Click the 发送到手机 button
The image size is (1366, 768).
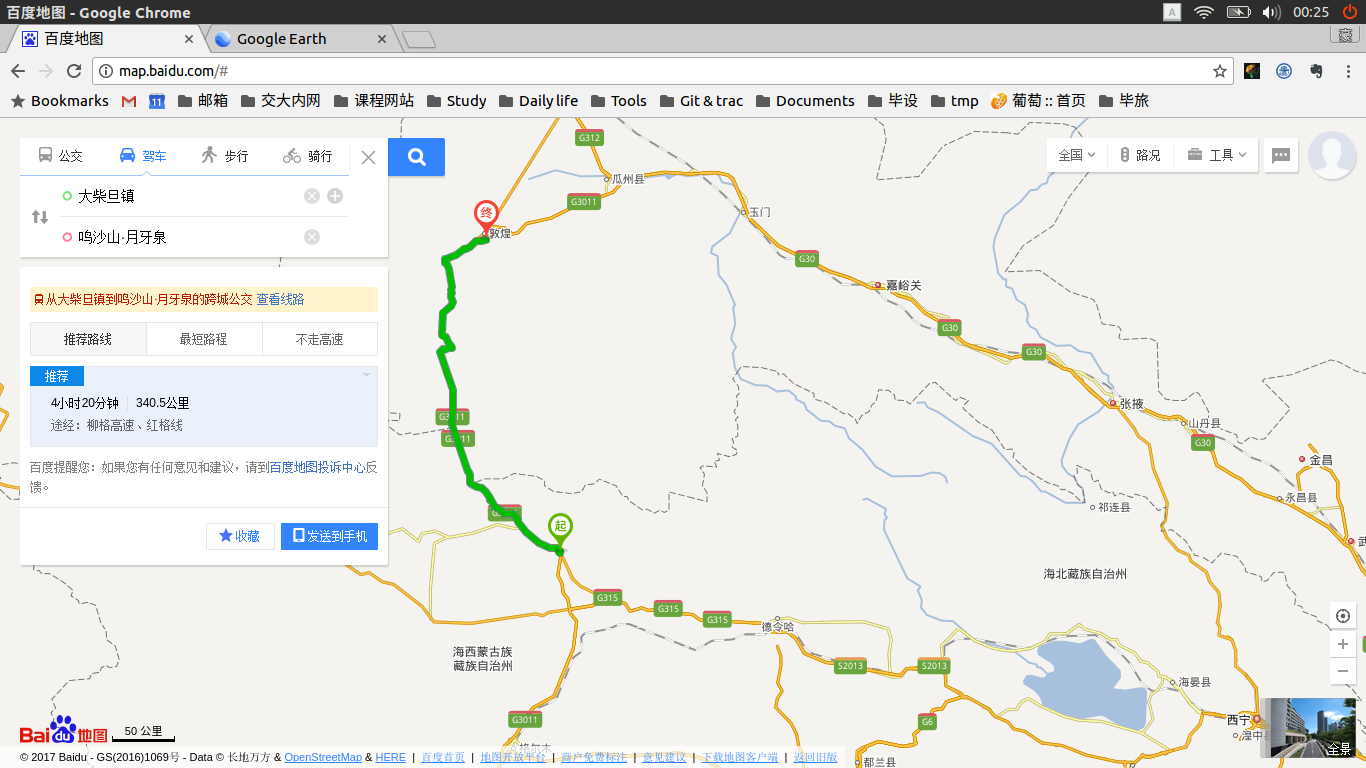(329, 536)
